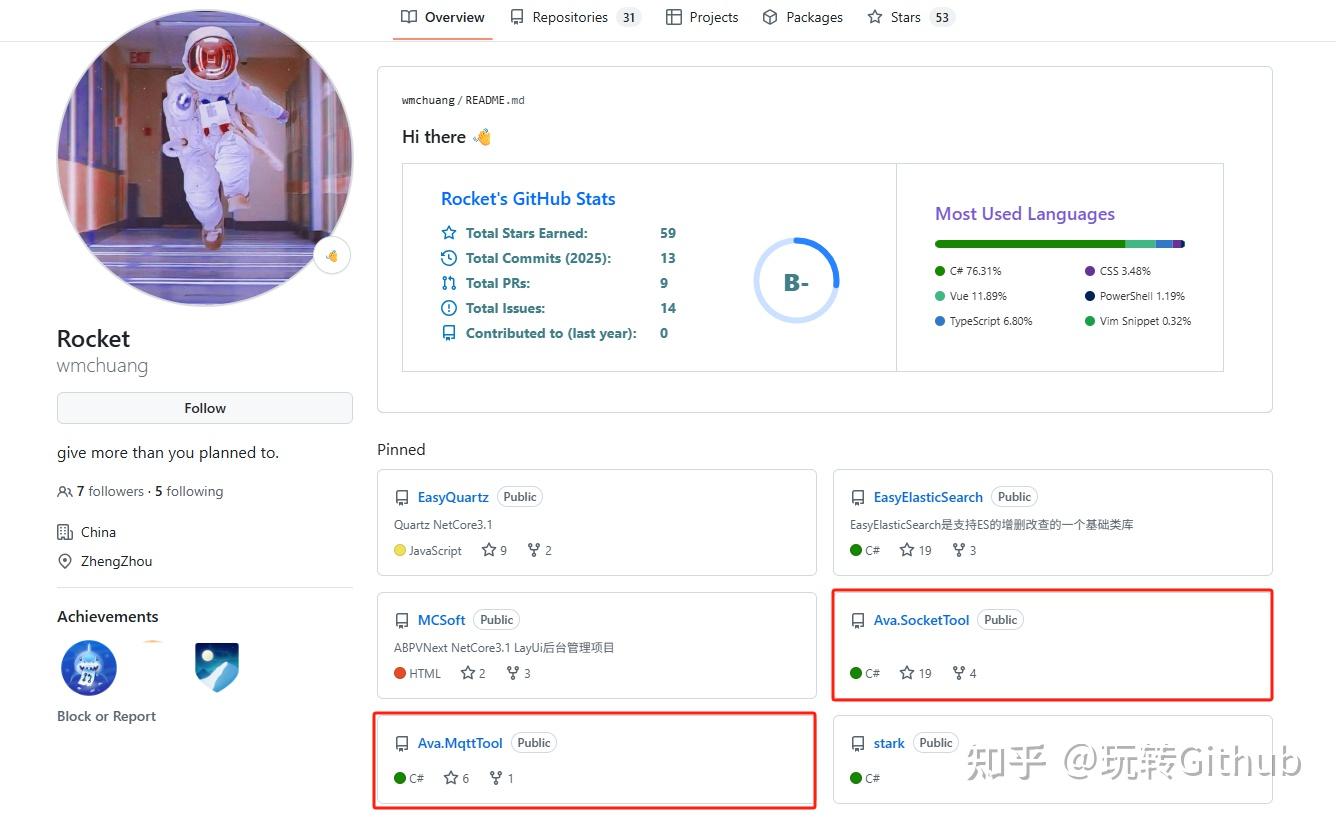Click the fork icon on Ava.MqttTool
This screenshot has height=818, width=1336.
(x=496, y=778)
